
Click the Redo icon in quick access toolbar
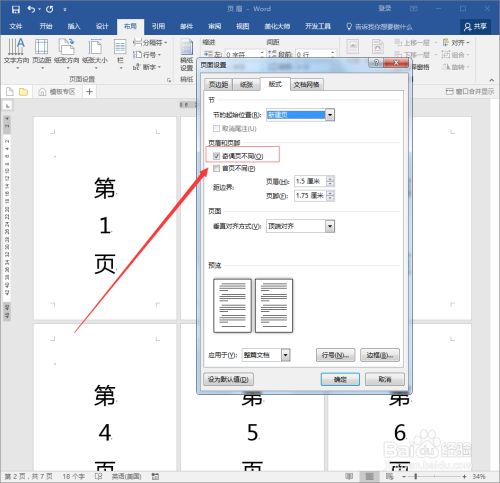coord(50,9)
